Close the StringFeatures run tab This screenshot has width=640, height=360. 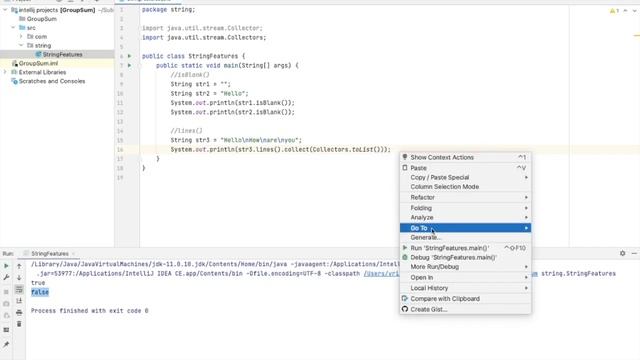click(x=73, y=253)
